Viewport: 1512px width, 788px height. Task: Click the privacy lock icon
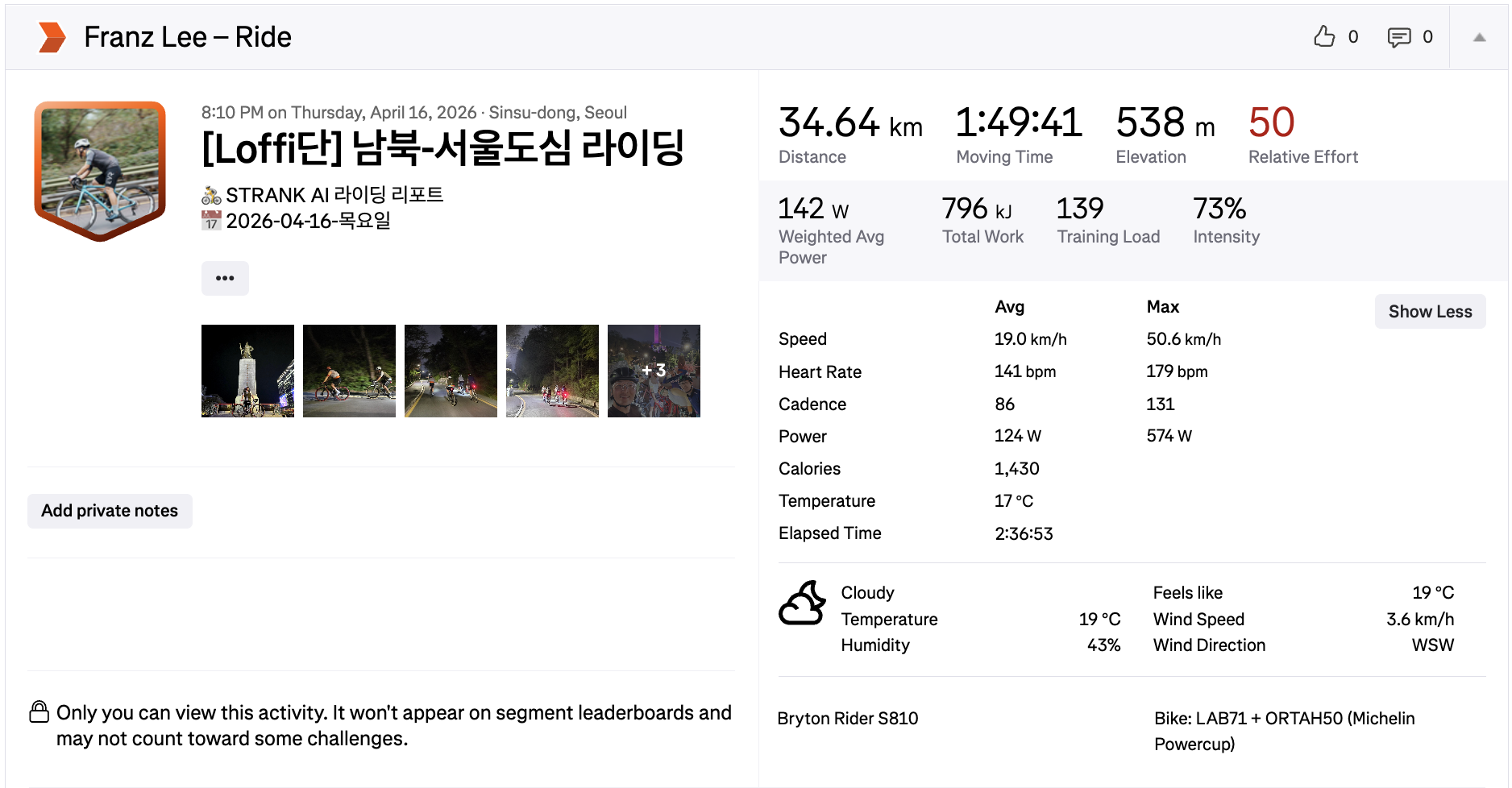point(39,711)
